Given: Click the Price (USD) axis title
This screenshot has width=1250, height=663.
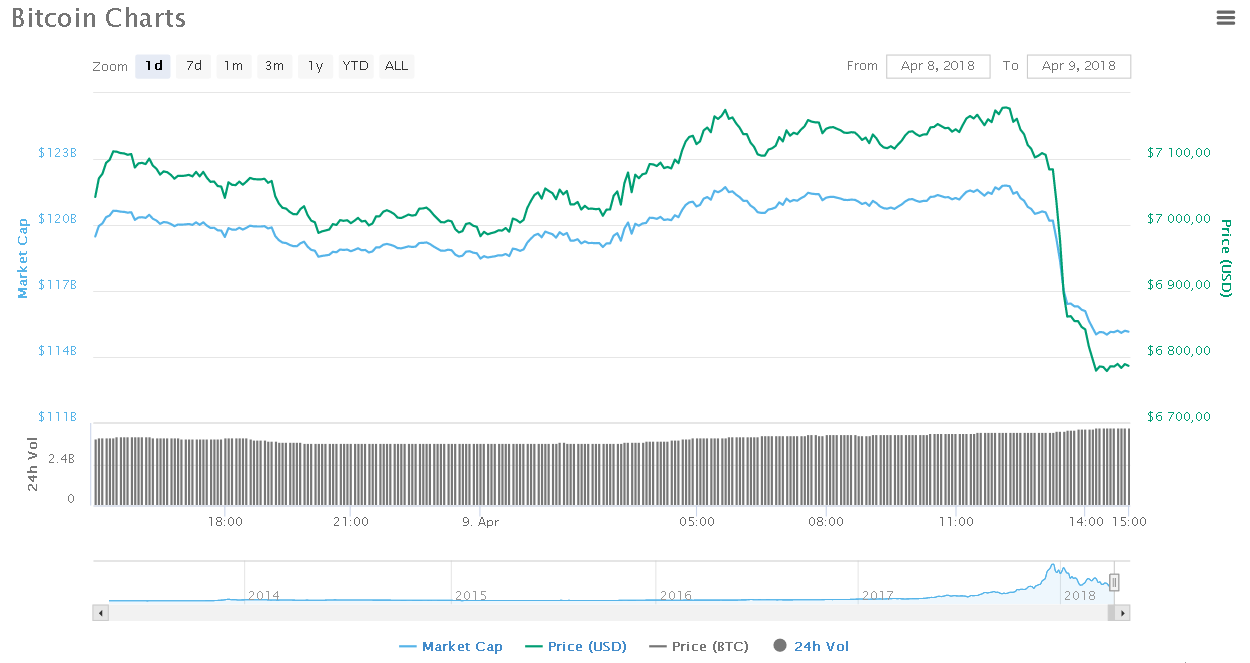Looking at the screenshot, I should [1225, 257].
